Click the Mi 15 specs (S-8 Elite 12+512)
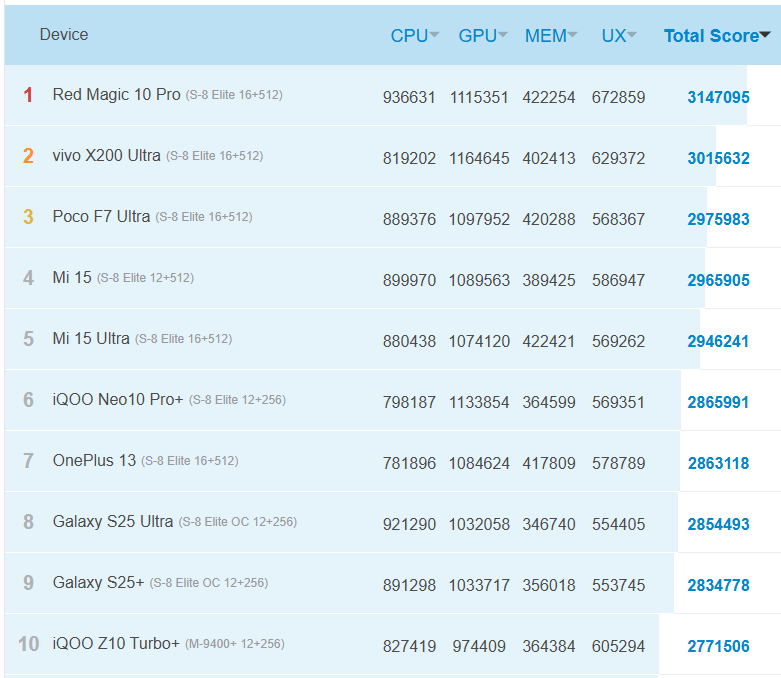781x678 pixels. click(x=145, y=277)
